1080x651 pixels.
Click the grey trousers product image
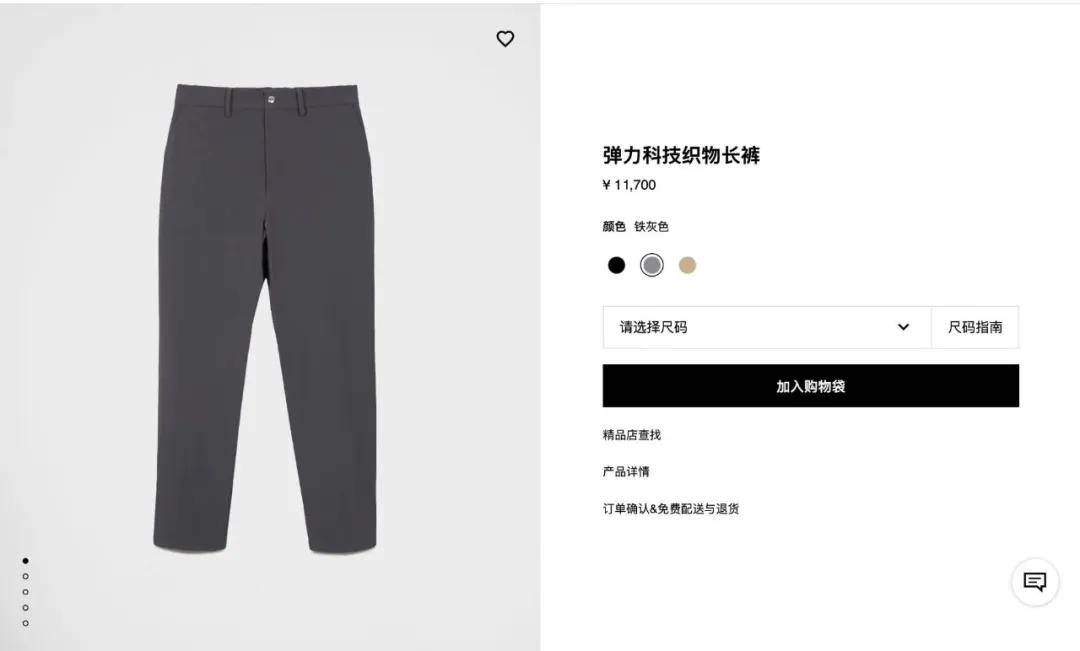point(265,318)
